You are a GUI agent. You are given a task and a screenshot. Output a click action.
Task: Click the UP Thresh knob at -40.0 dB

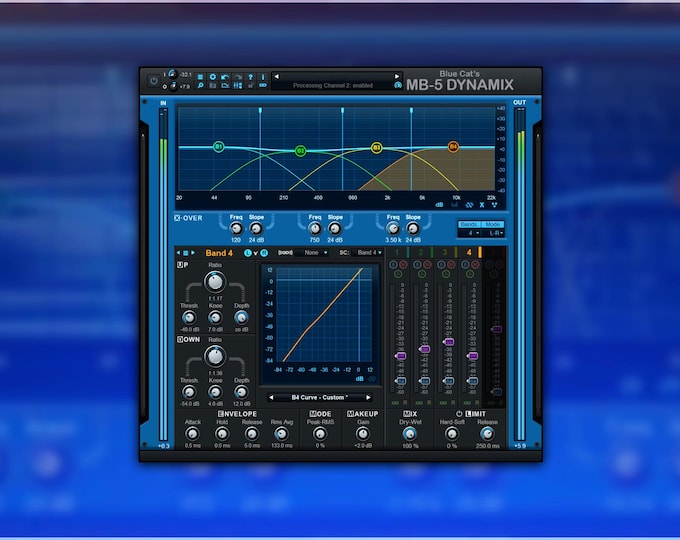[189, 318]
